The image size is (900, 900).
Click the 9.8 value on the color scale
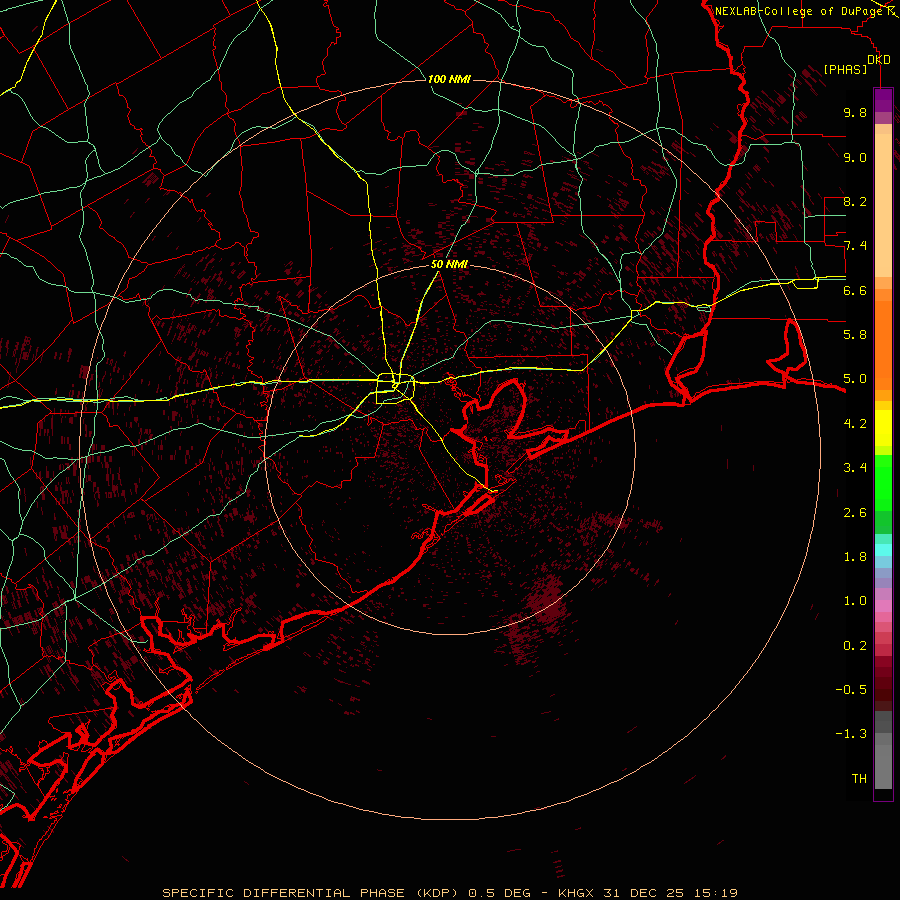click(x=855, y=113)
